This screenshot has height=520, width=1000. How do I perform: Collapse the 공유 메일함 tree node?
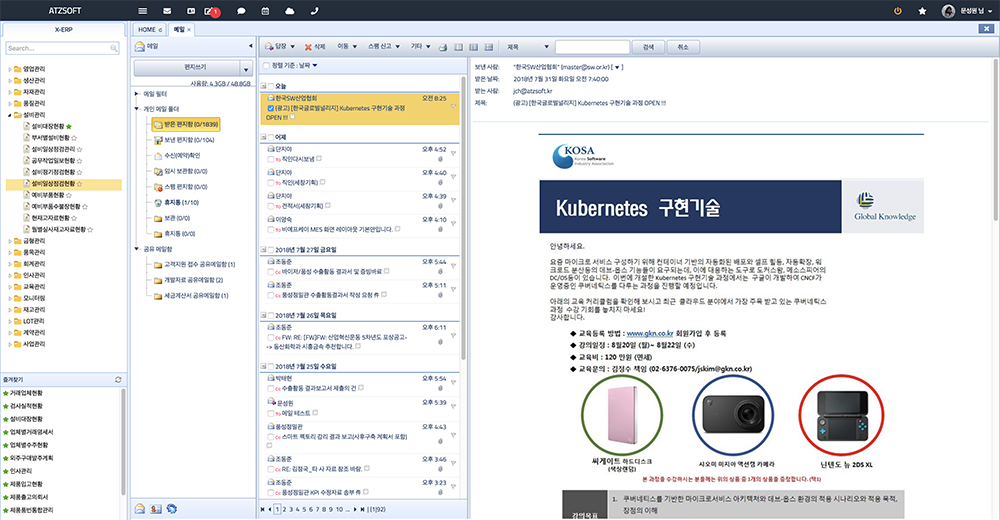click(136, 249)
